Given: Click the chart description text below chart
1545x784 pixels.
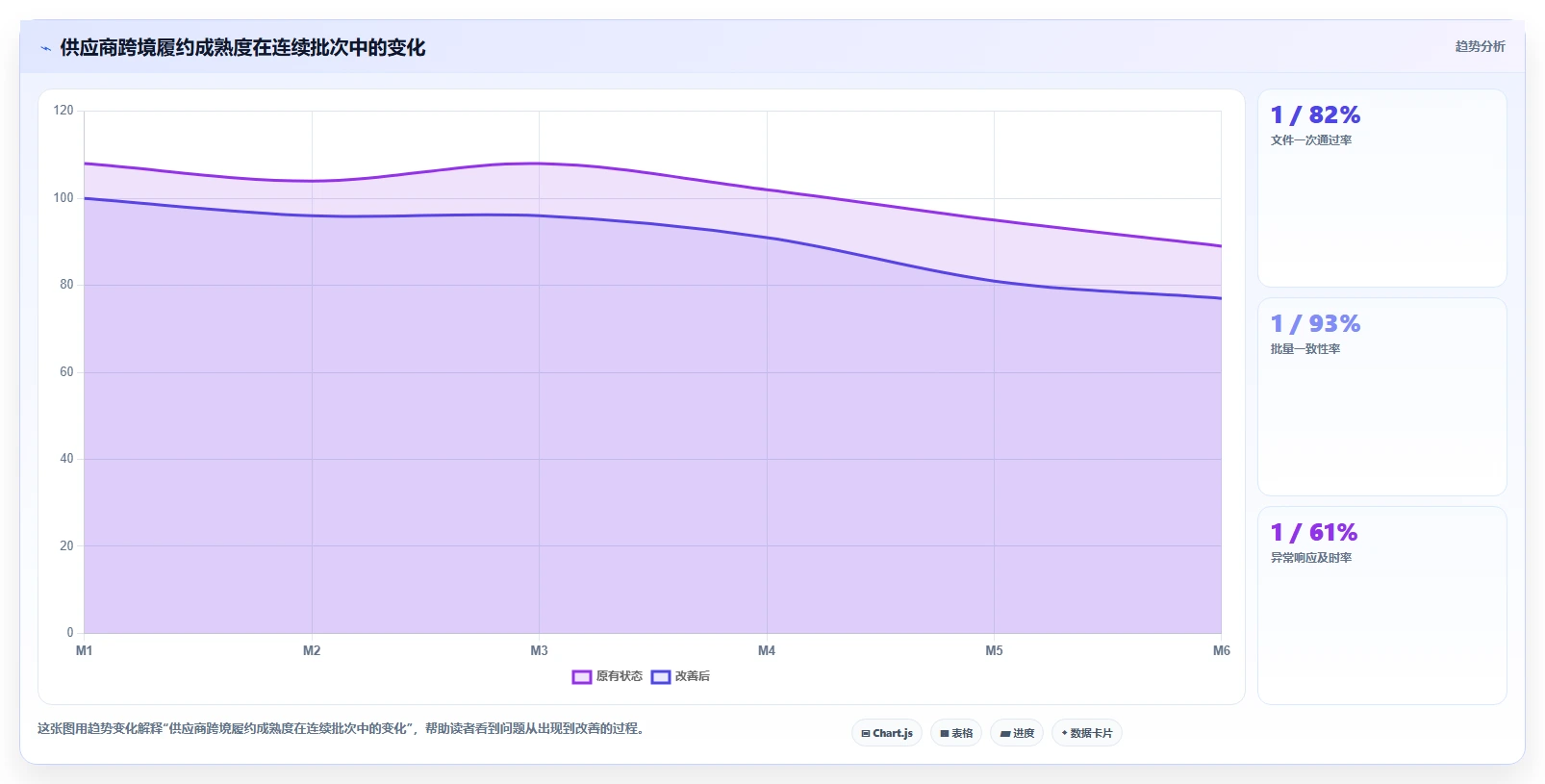Looking at the screenshot, I should pyautogui.click(x=341, y=729).
